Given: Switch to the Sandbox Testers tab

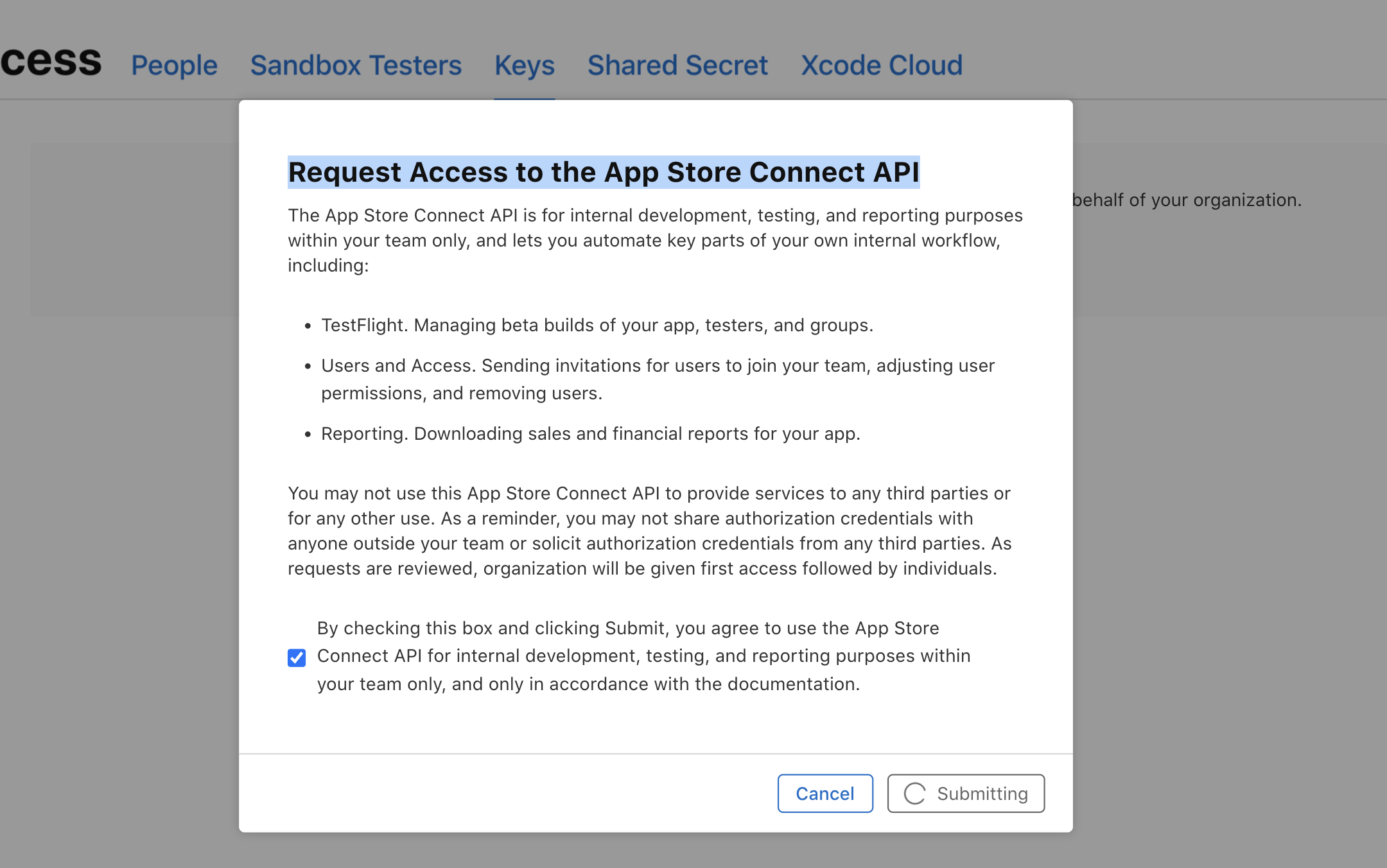Looking at the screenshot, I should tap(356, 65).
